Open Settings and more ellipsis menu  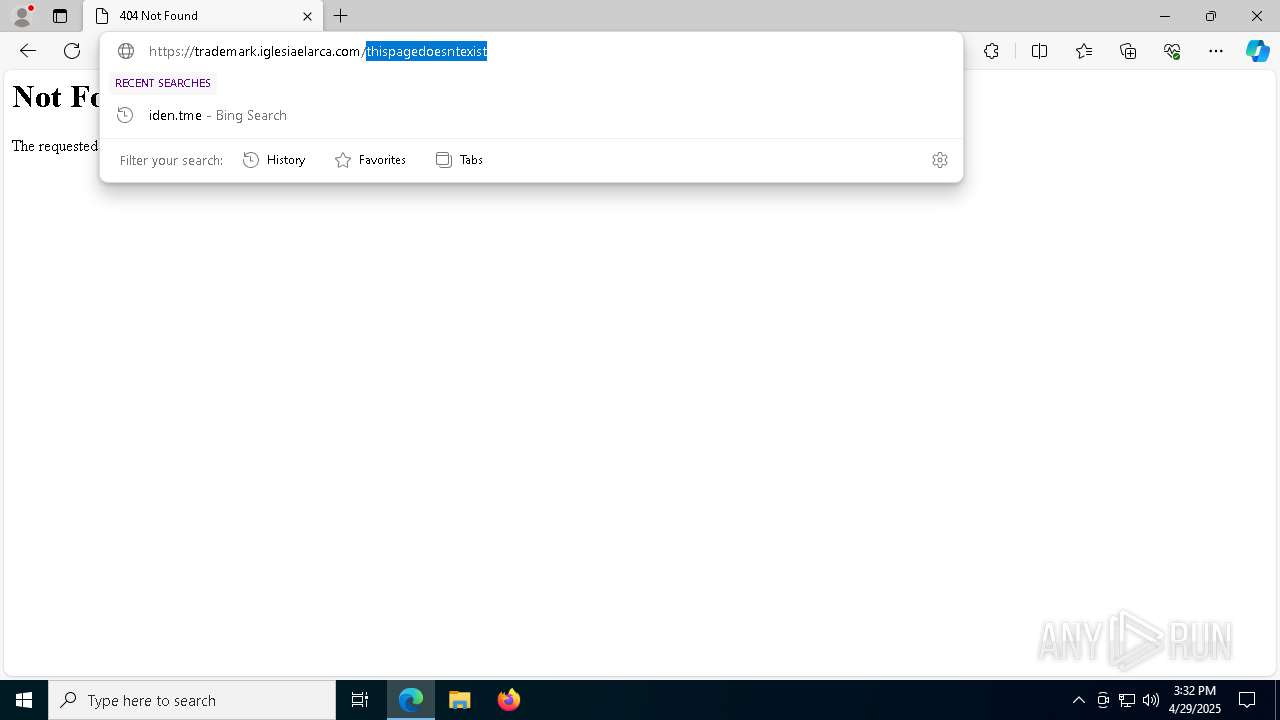pyautogui.click(x=1216, y=51)
